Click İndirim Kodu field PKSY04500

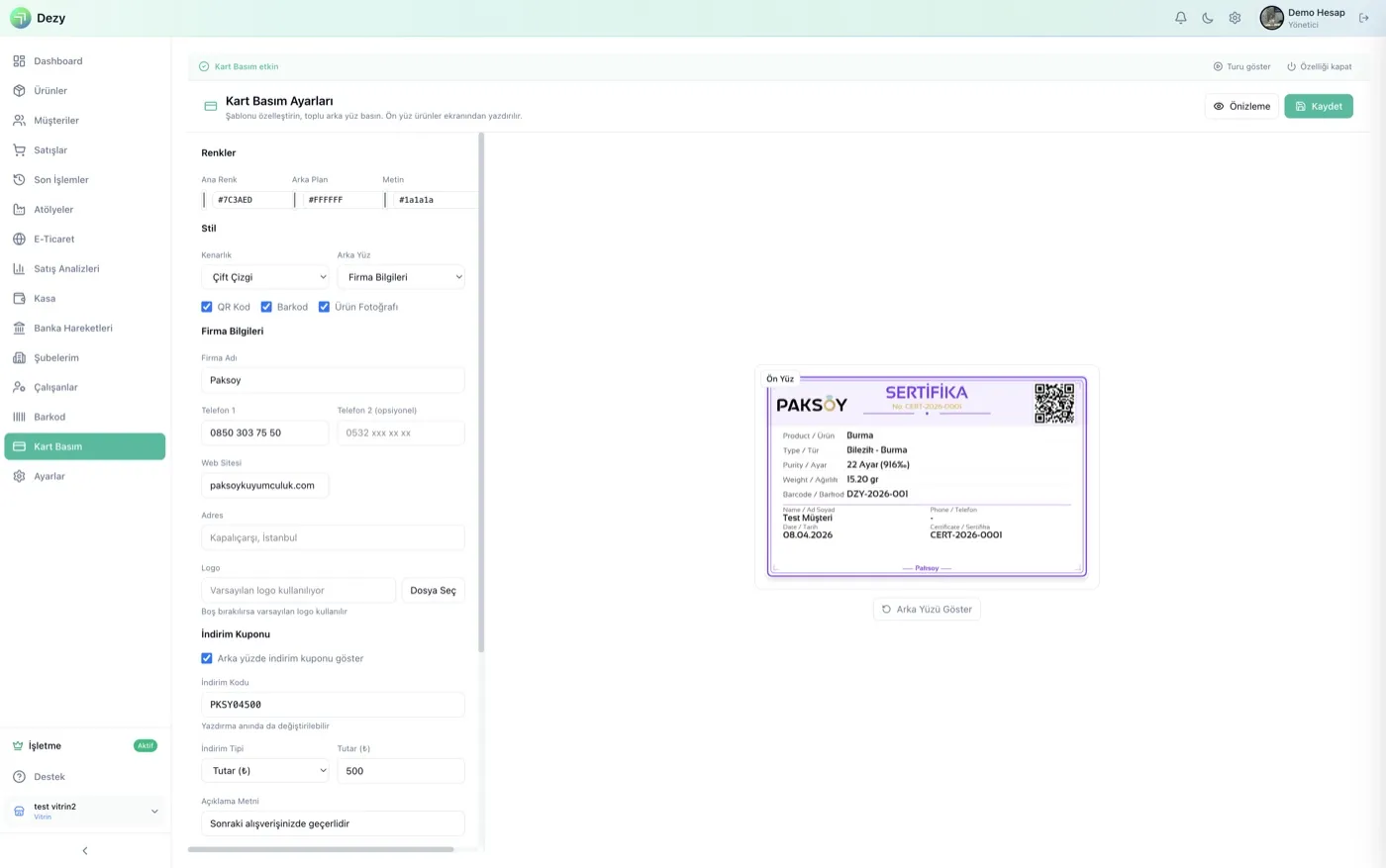point(333,705)
